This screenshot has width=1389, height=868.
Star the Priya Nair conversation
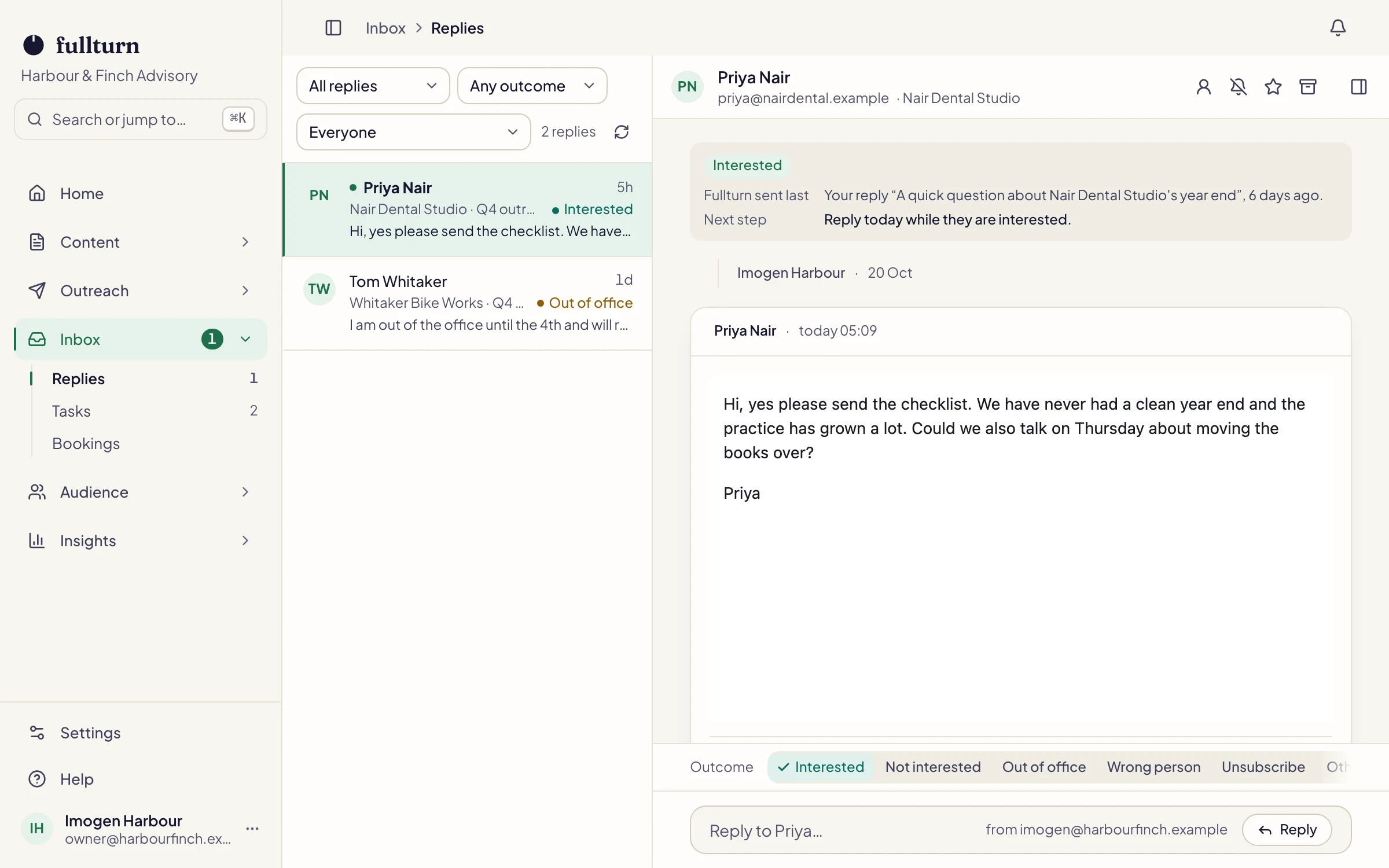coord(1273,87)
